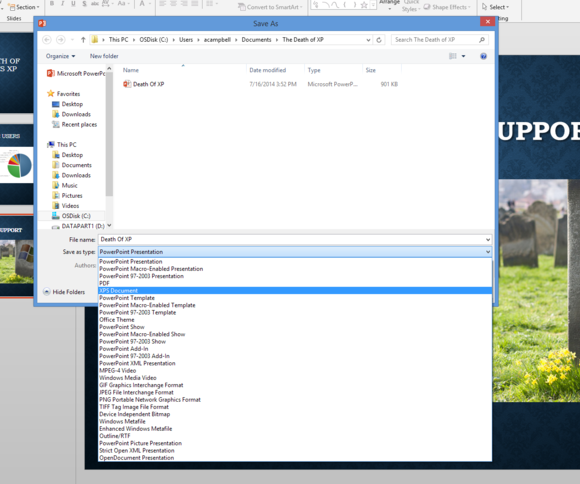Select PDF in the file type list
The image size is (580, 484).
(x=295, y=283)
